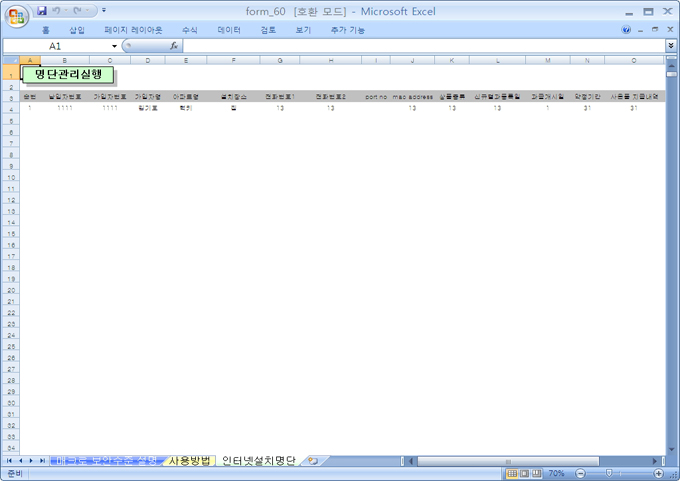Viewport: 680px width, 481px height.
Task: Select row header 4
Action: 11,109
